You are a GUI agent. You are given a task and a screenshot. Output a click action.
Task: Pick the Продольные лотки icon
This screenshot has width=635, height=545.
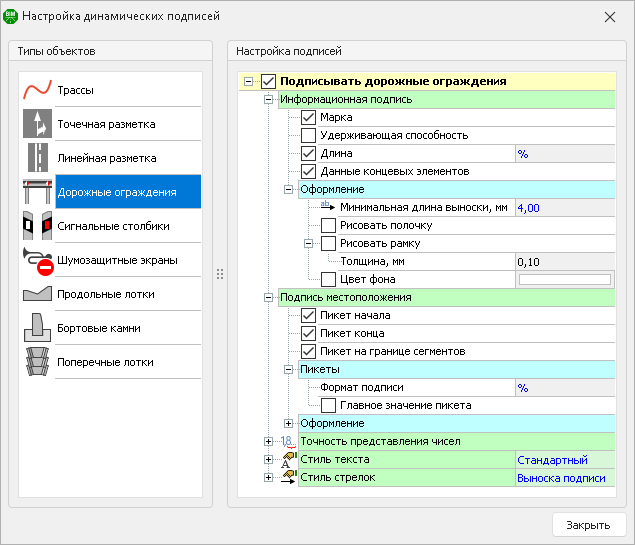pyautogui.click(x=37, y=294)
